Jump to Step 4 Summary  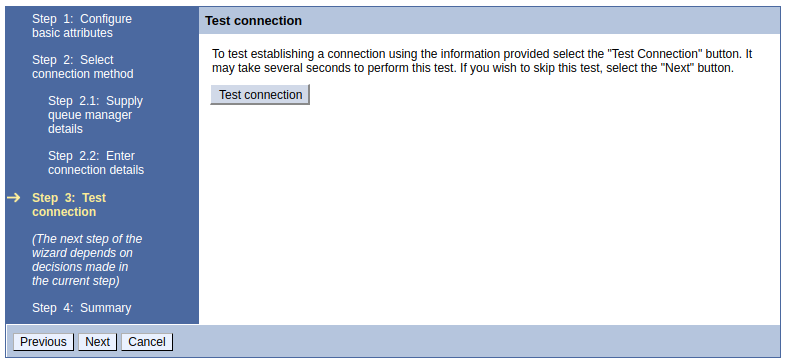pyautogui.click(x=82, y=307)
